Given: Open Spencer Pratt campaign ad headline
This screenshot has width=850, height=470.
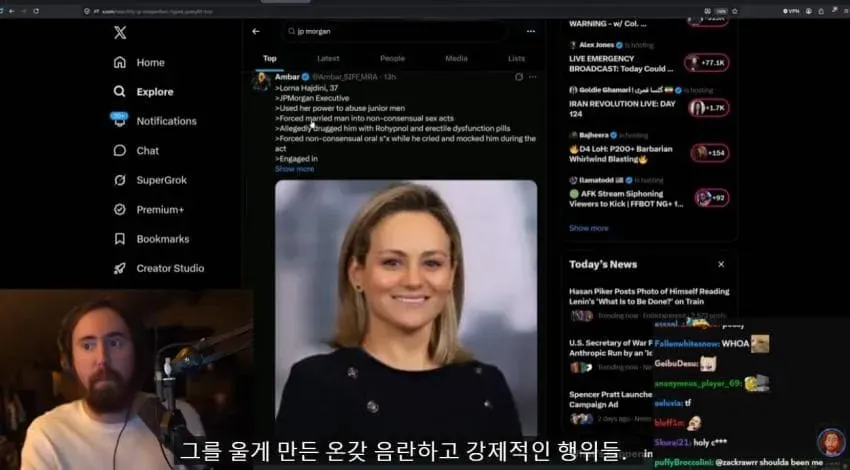Looking at the screenshot, I should pos(610,399).
